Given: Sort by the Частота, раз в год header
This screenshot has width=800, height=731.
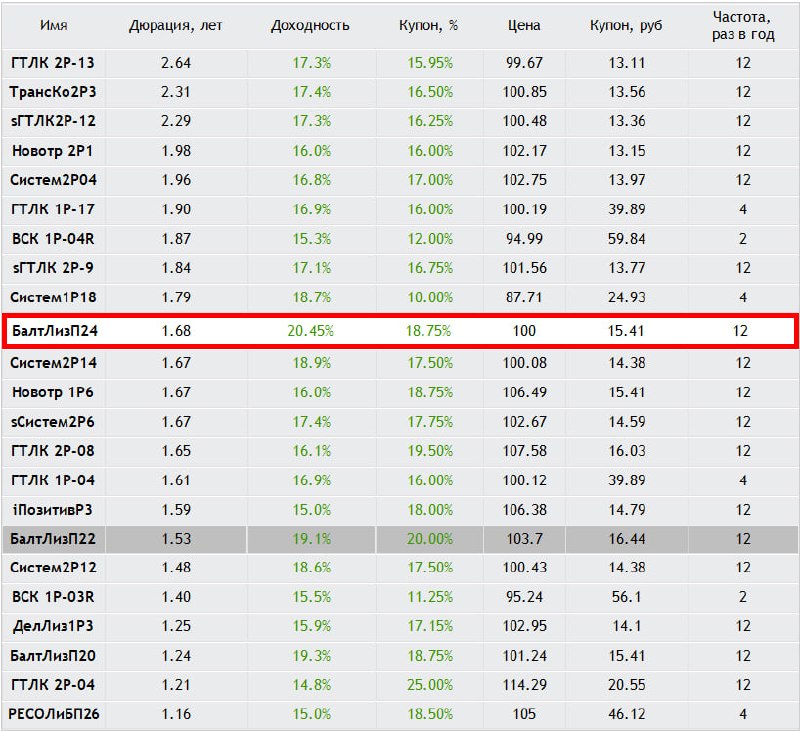Looking at the screenshot, I should pos(743,26).
